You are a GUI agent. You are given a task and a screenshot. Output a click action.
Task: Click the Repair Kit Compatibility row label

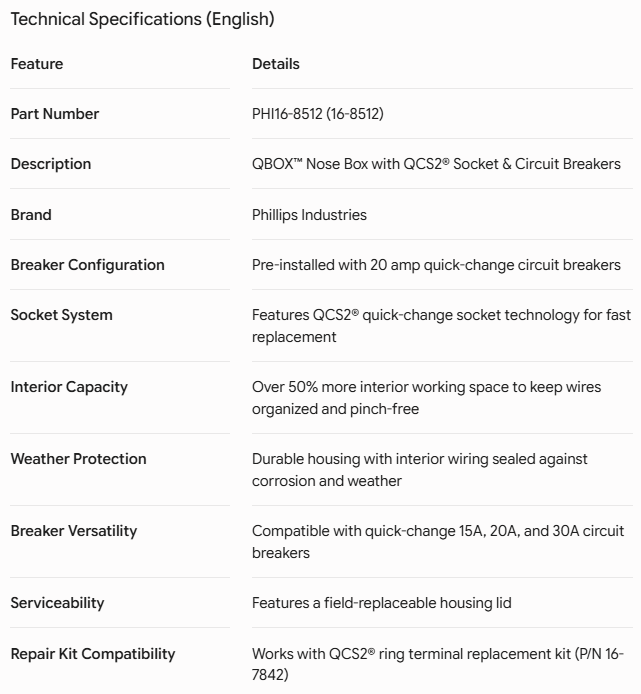[93, 654]
